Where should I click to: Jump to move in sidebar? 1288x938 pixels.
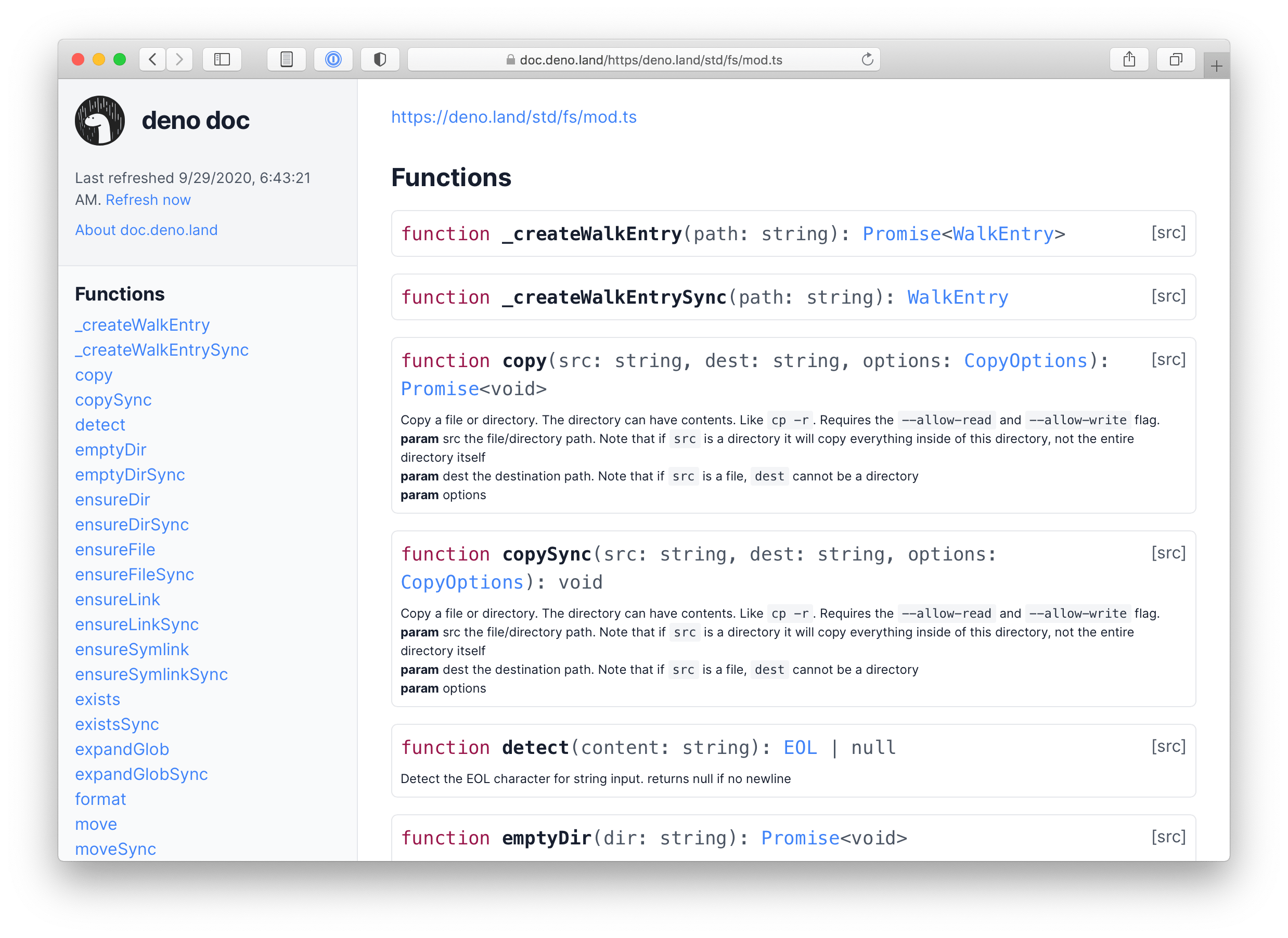[96, 825]
